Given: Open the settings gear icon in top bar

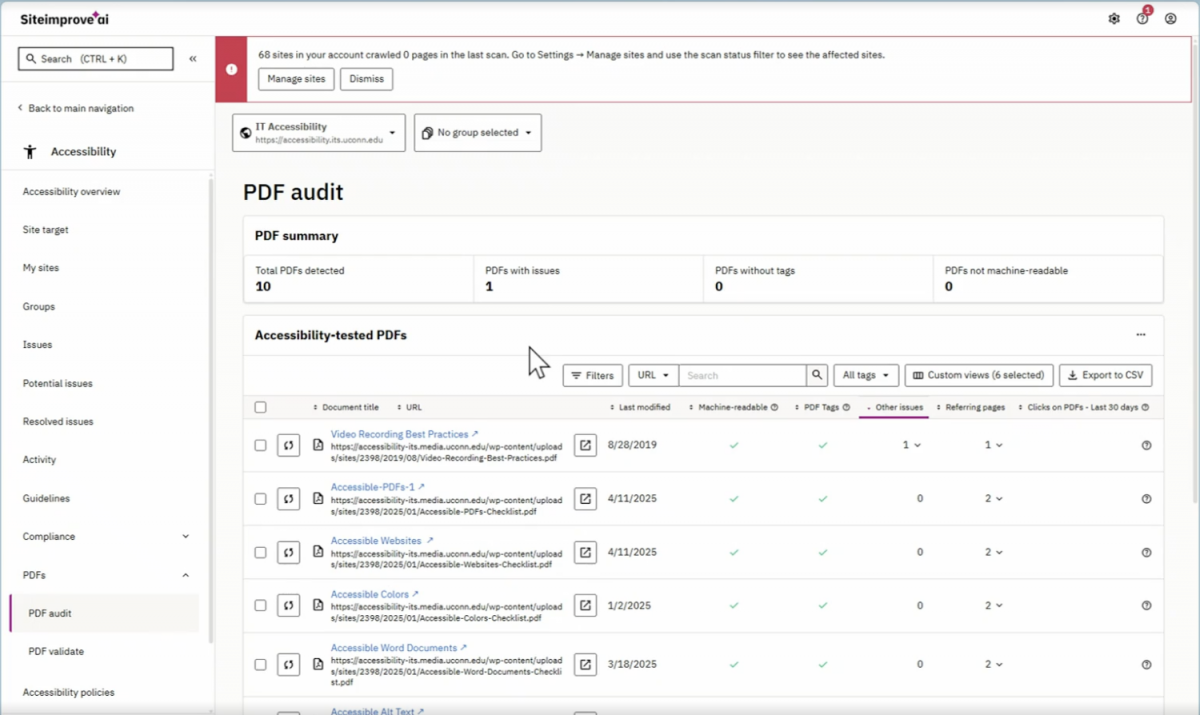Looking at the screenshot, I should [1114, 19].
